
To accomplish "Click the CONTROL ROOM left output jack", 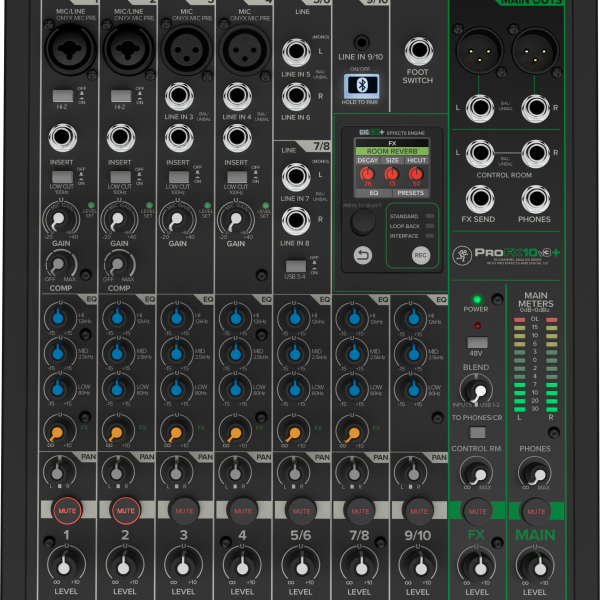I will (480, 153).
